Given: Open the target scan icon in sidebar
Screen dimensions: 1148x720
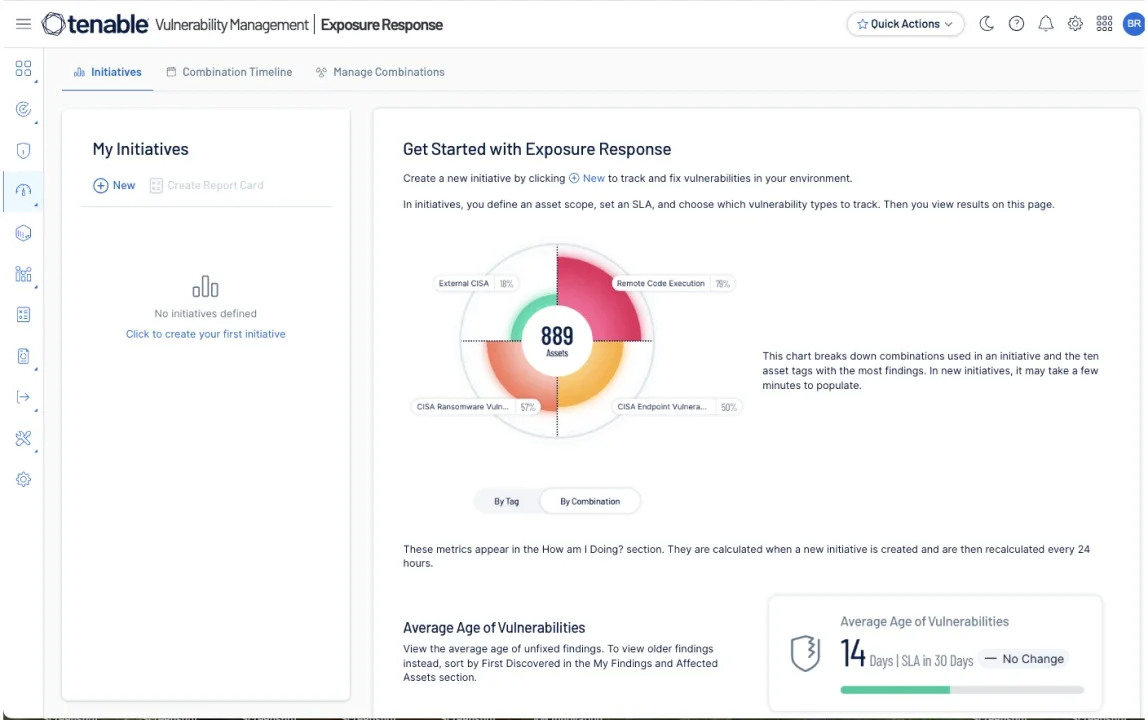Looking at the screenshot, I should 23,110.
